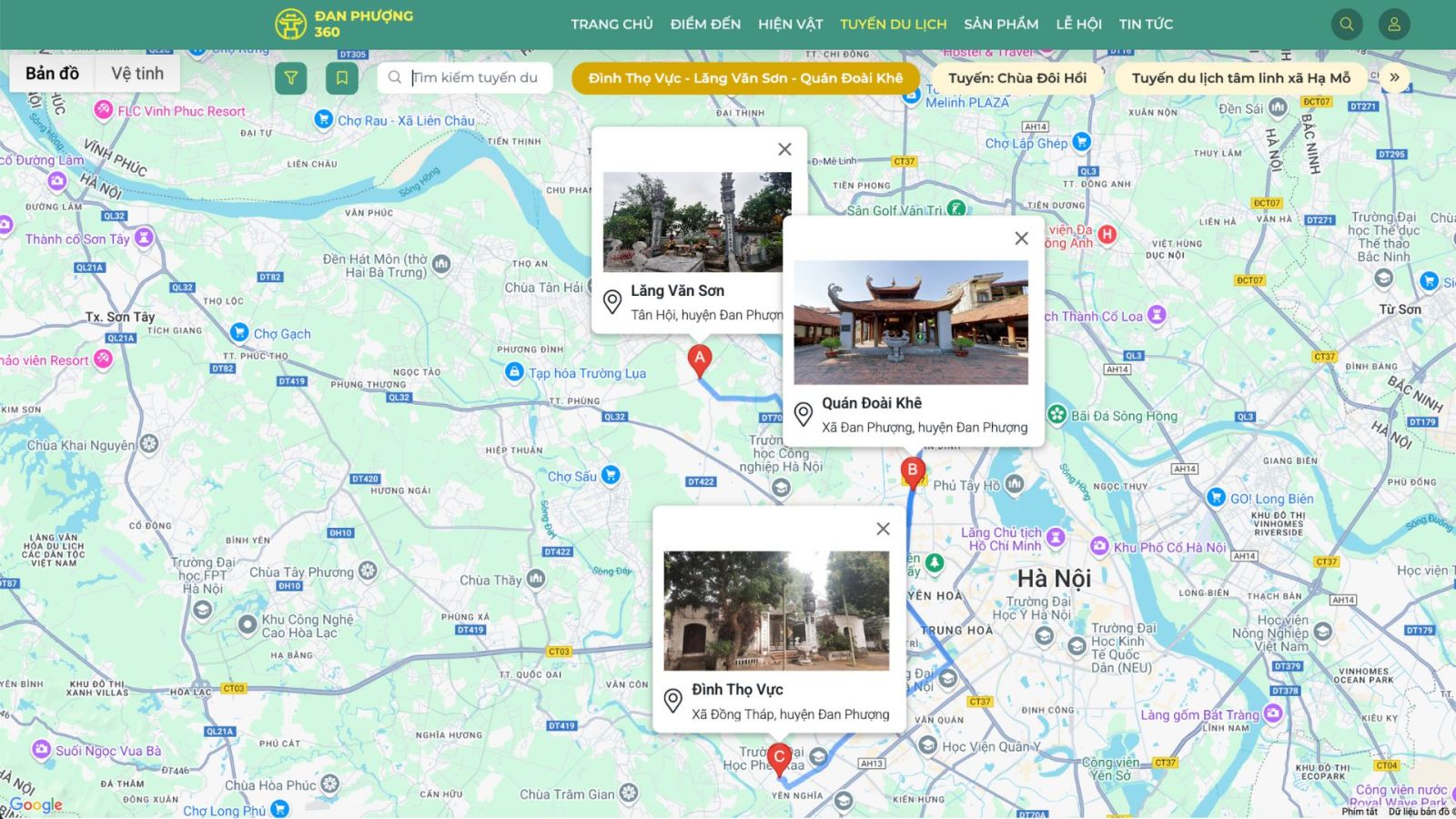Switch map to Vệ tinh view

[x=137, y=74]
